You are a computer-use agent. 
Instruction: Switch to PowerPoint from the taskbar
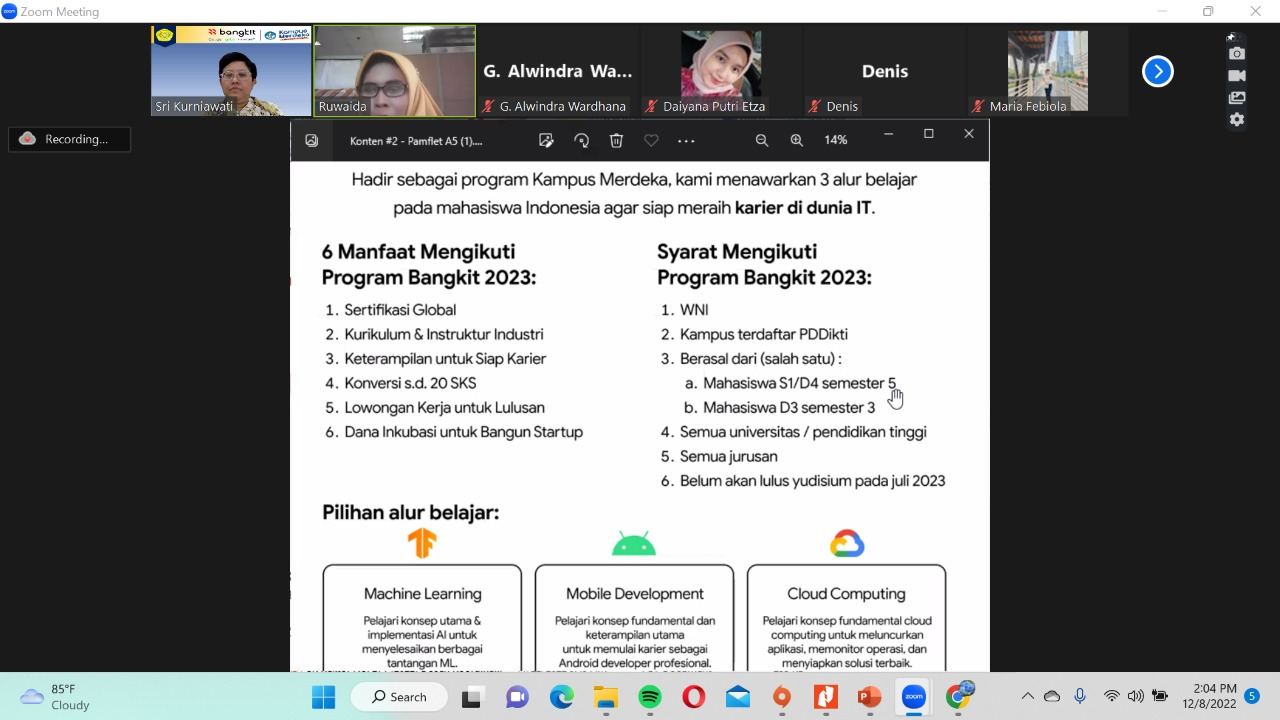(x=870, y=697)
